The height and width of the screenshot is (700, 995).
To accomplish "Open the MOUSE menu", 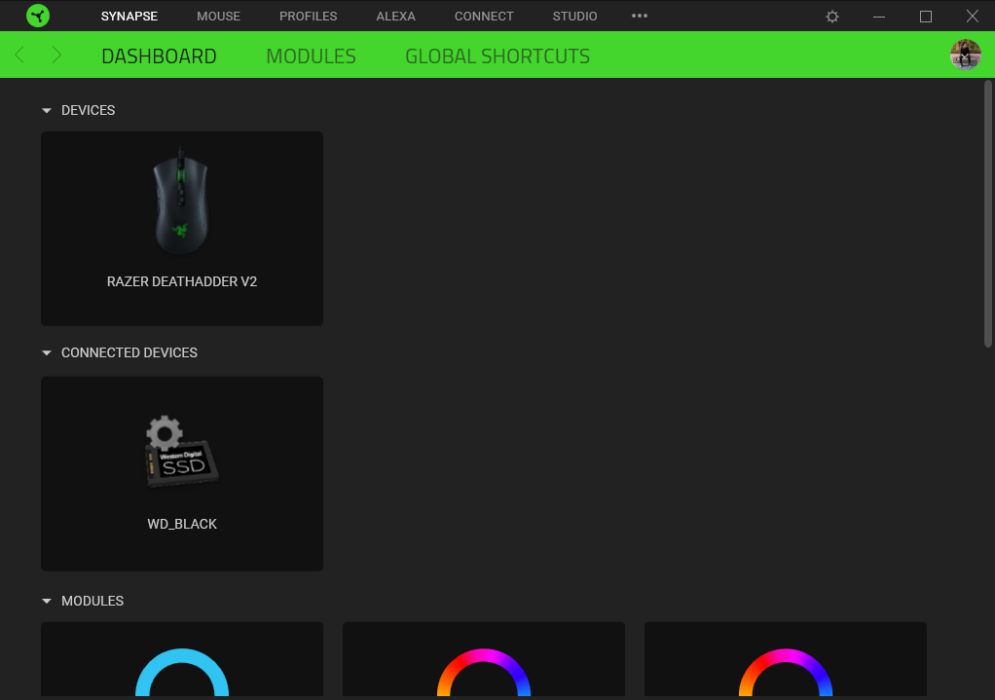I will tap(218, 16).
